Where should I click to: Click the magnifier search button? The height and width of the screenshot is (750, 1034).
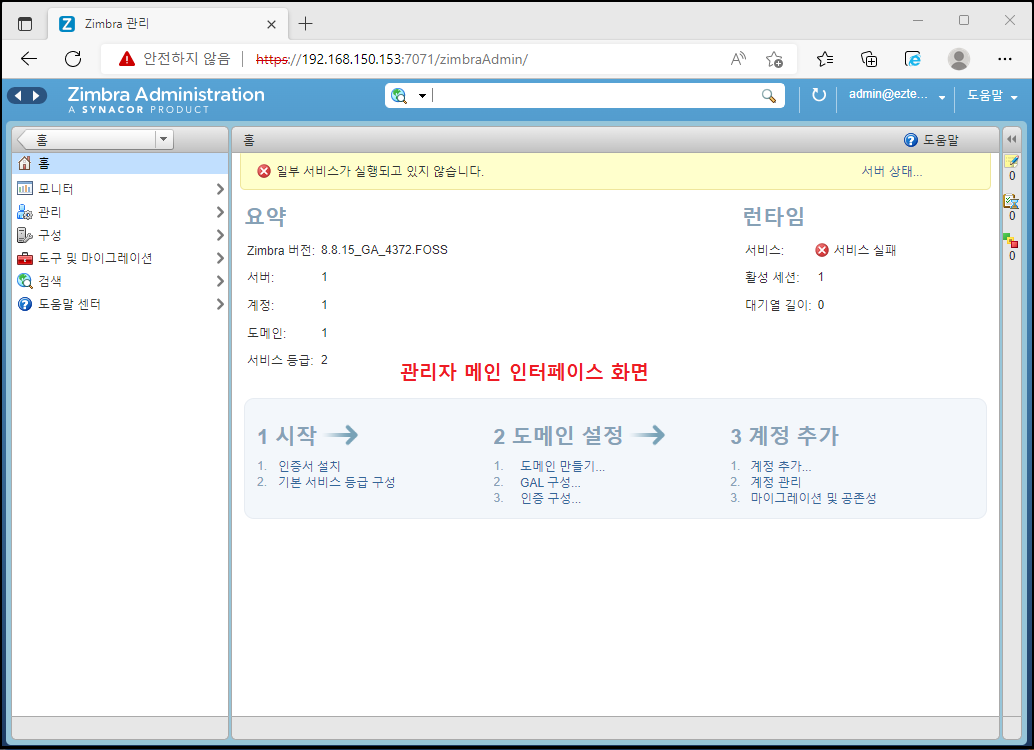pyautogui.click(x=769, y=96)
